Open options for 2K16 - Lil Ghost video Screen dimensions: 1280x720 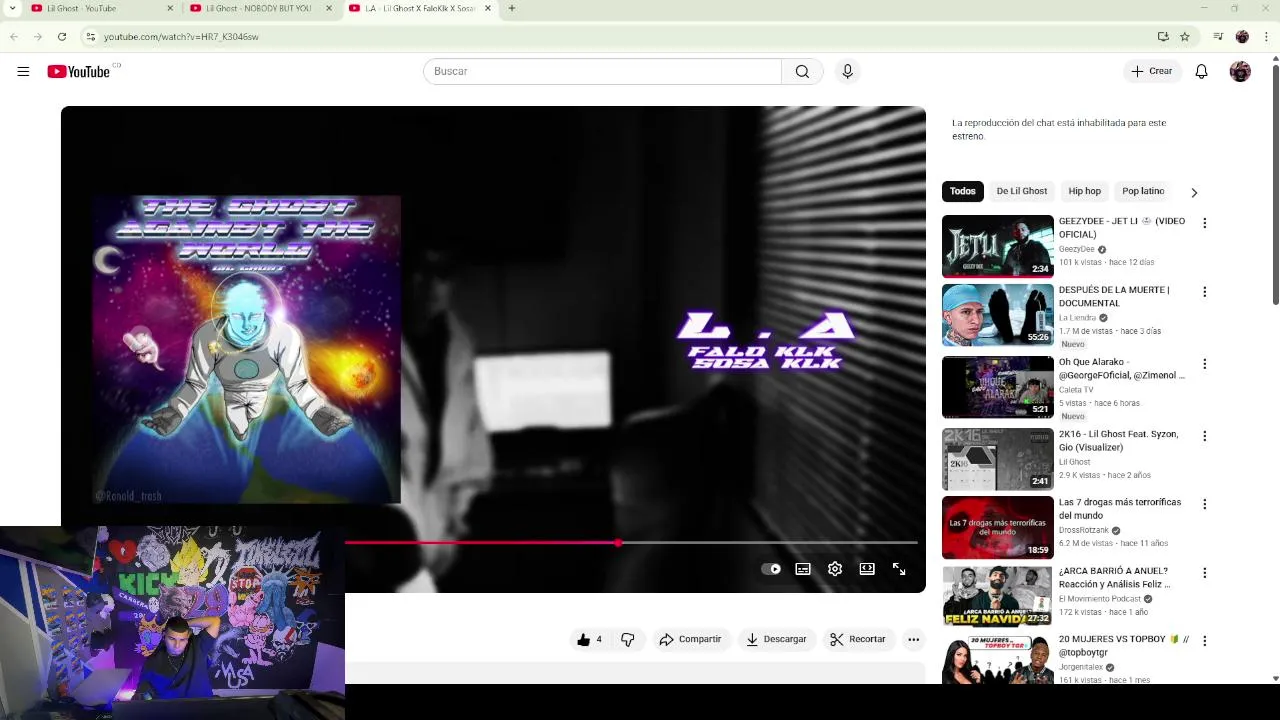coord(1204,436)
